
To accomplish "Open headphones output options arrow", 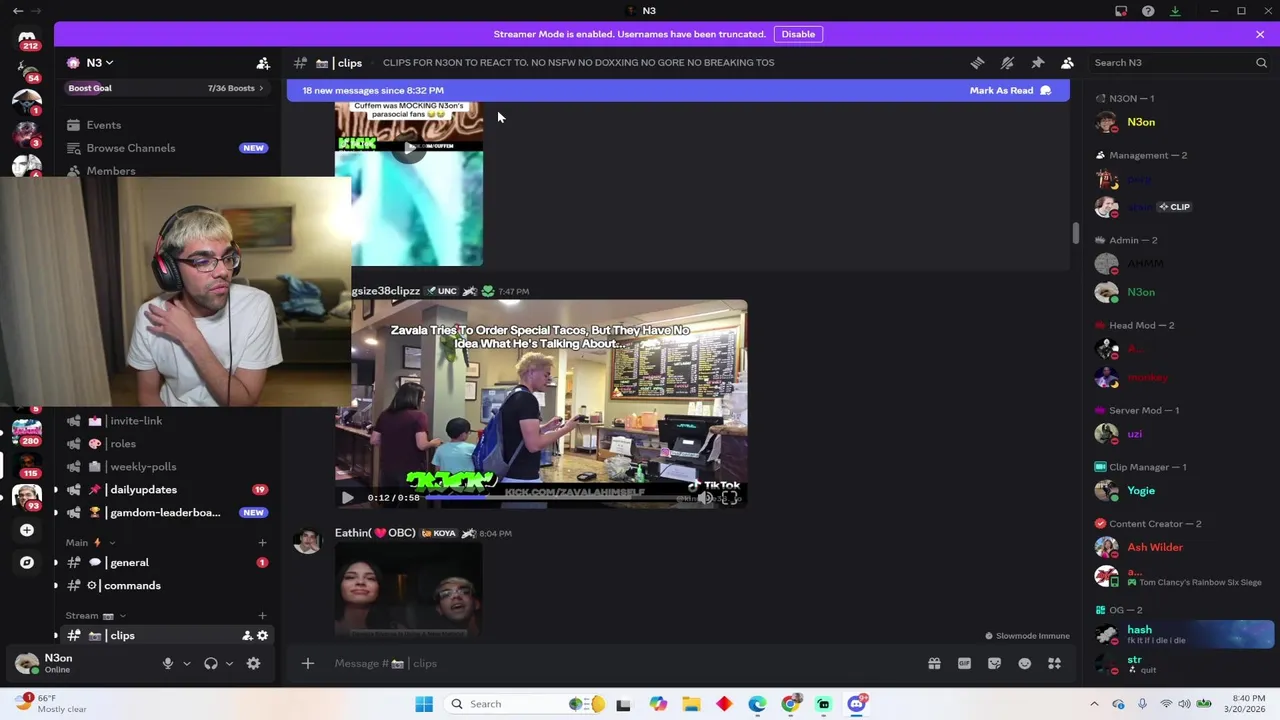I will pyautogui.click(x=229, y=663).
